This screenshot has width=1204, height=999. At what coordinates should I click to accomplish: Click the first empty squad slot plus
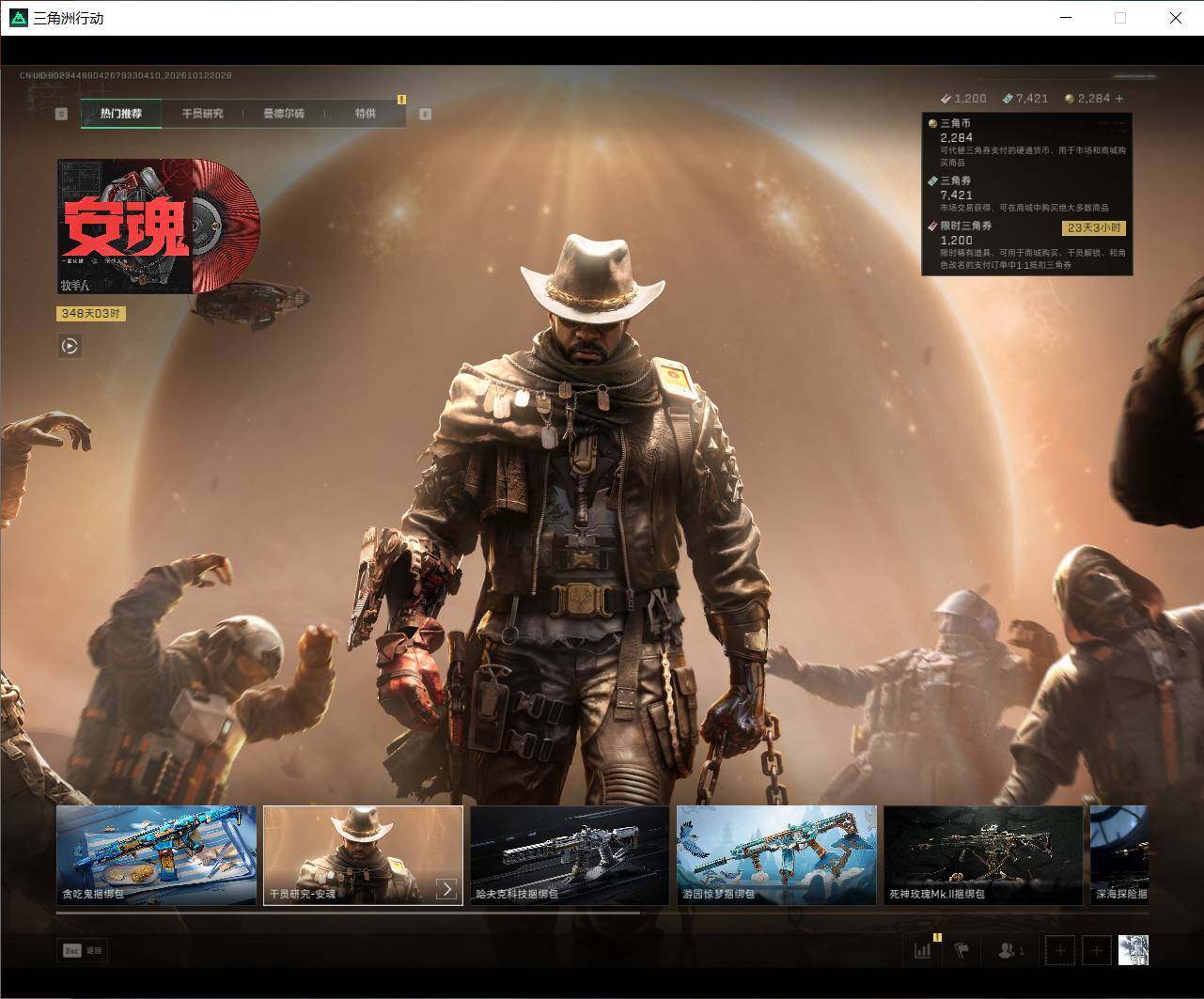pos(1060,950)
